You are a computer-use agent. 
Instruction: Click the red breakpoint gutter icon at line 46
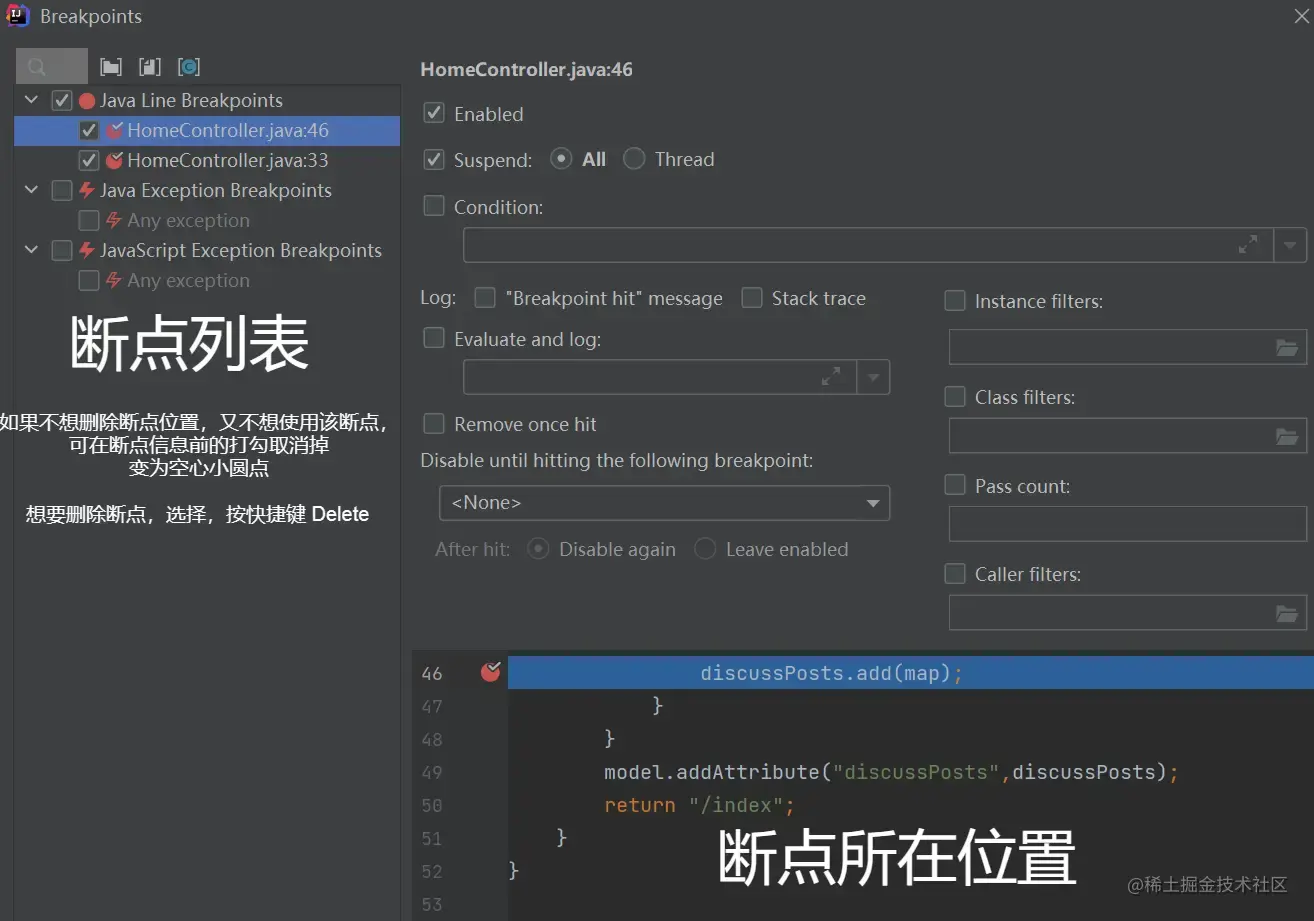tap(489, 672)
